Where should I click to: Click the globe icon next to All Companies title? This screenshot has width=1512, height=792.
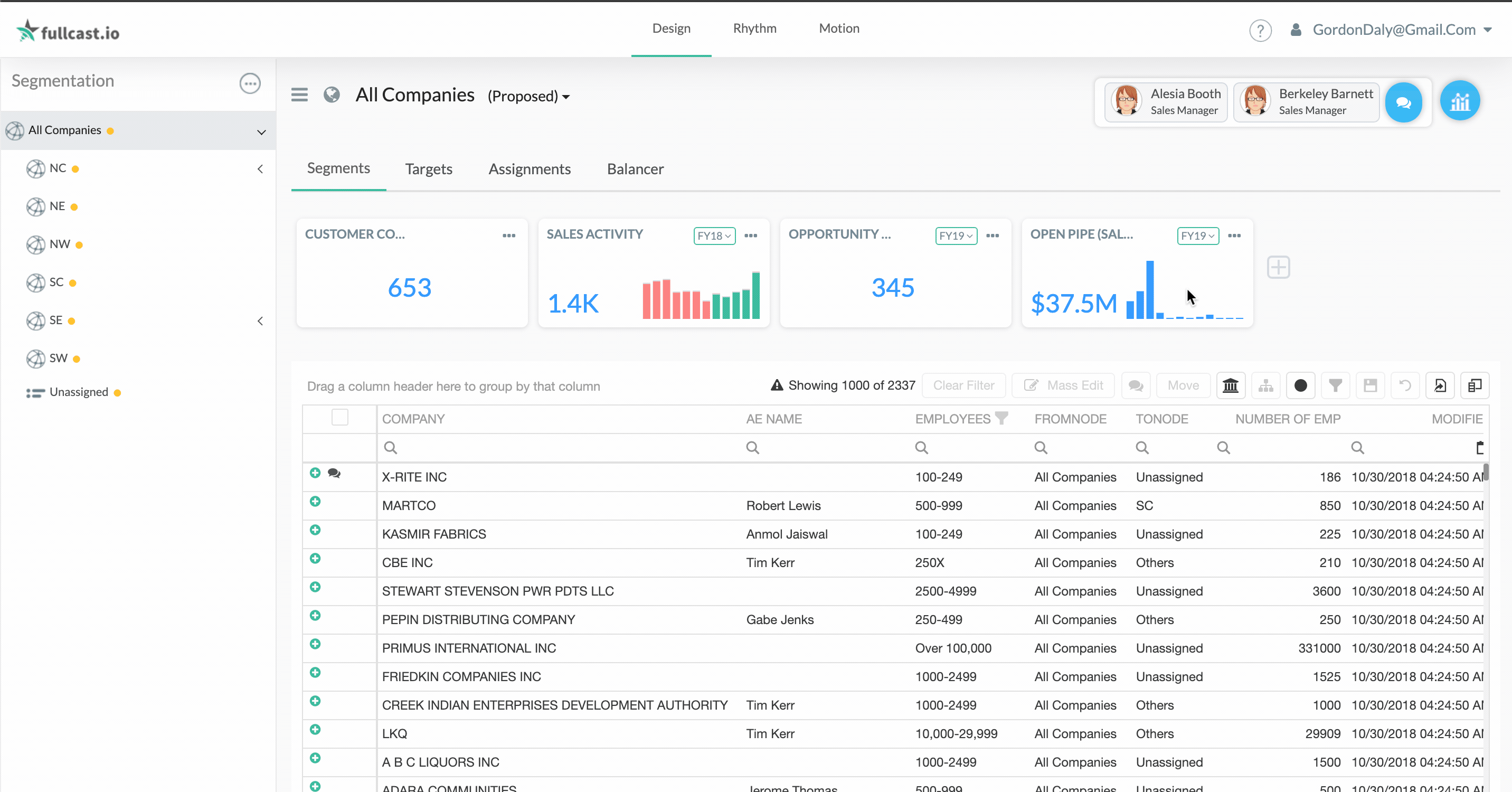(x=332, y=95)
